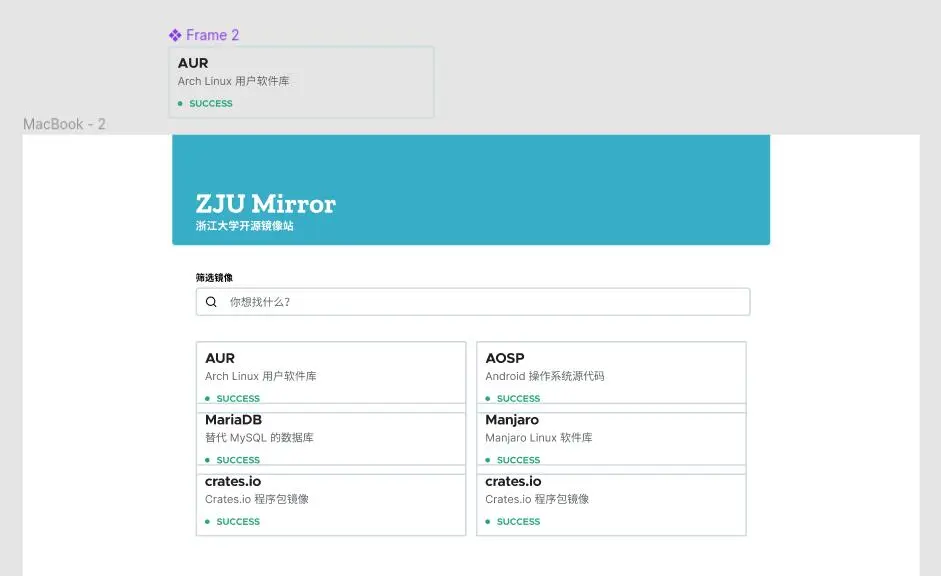Image resolution: width=941 pixels, height=576 pixels.
Task: Click the green status dot in MariaDB card
Action: coord(208,460)
